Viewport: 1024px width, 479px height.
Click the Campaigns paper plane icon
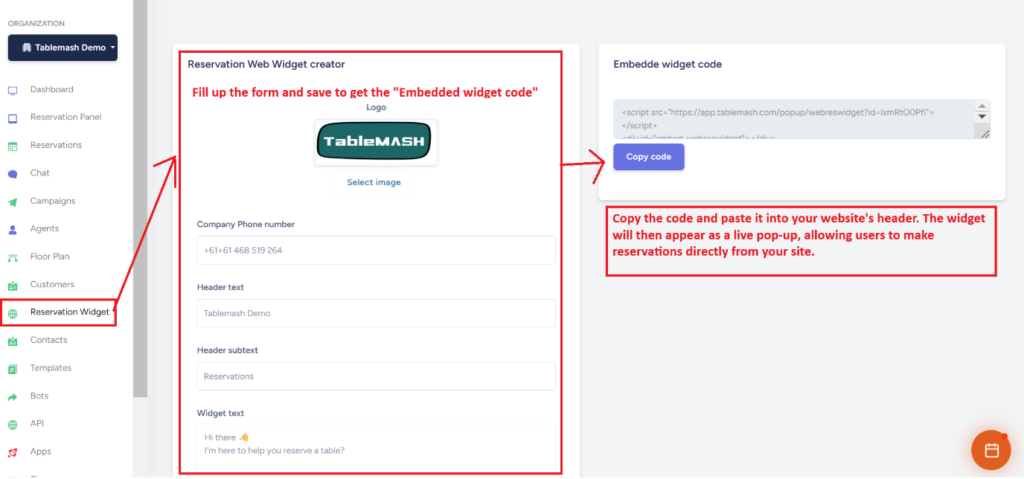point(13,202)
